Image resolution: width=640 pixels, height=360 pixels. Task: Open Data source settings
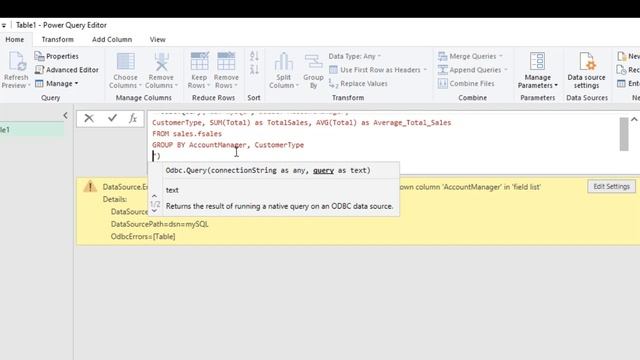[x=587, y=70]
